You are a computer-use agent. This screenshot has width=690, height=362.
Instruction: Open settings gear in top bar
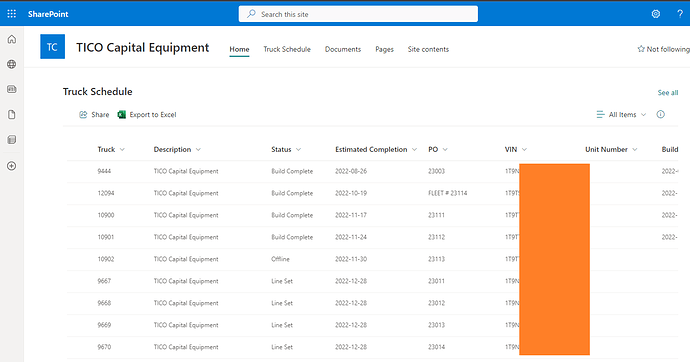click(x=656, y=14)
